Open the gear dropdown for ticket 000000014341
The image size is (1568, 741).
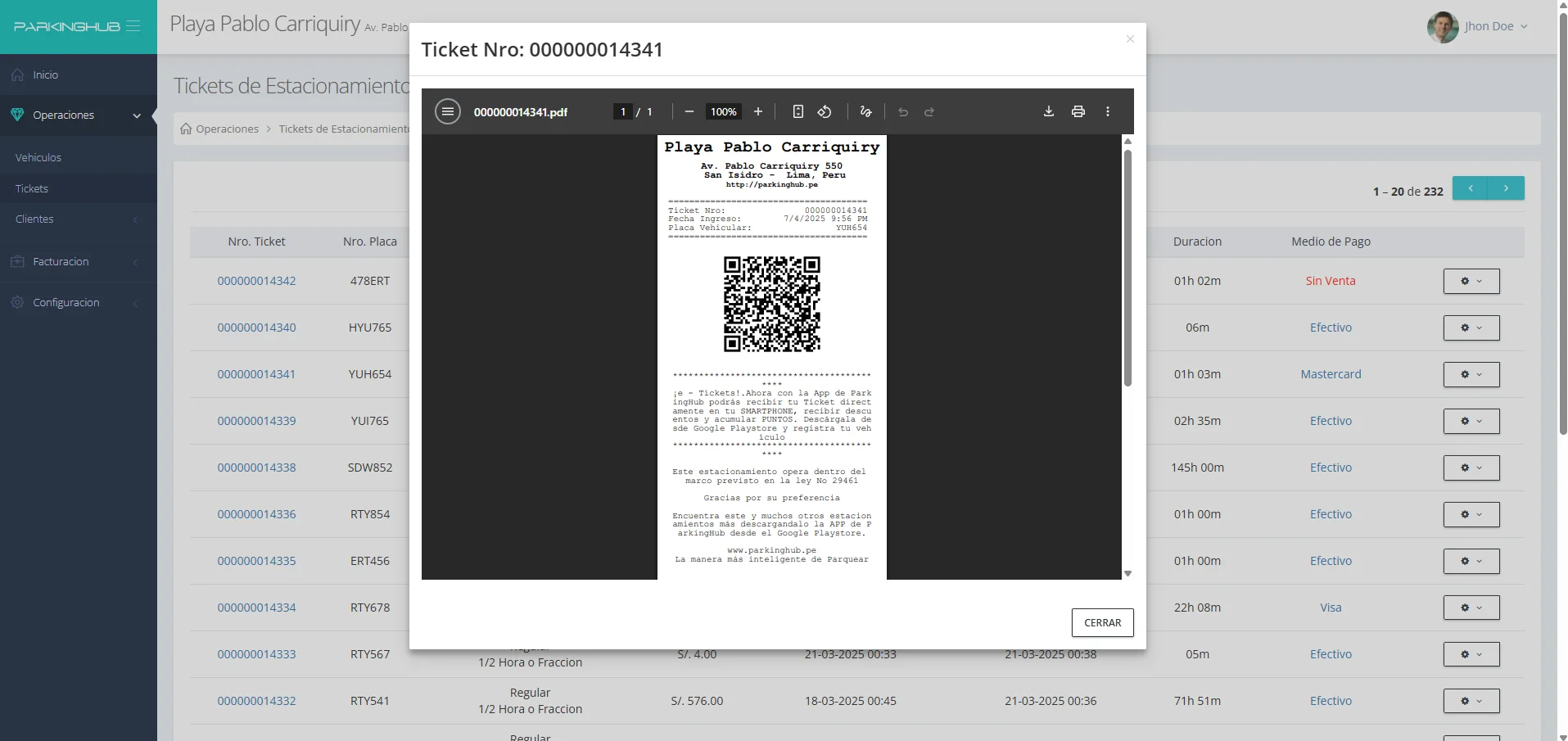[x=1471, y=374]
